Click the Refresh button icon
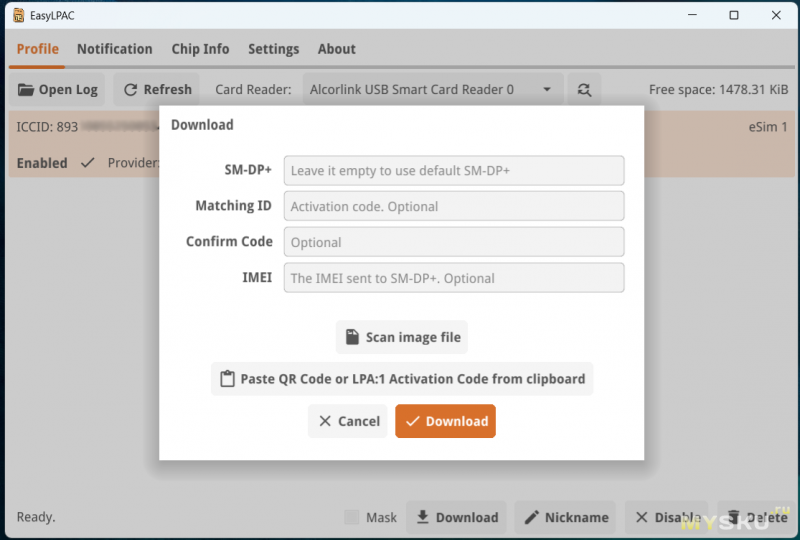The height and width of the screenshot is (540, 800). (x=130, y=90)
